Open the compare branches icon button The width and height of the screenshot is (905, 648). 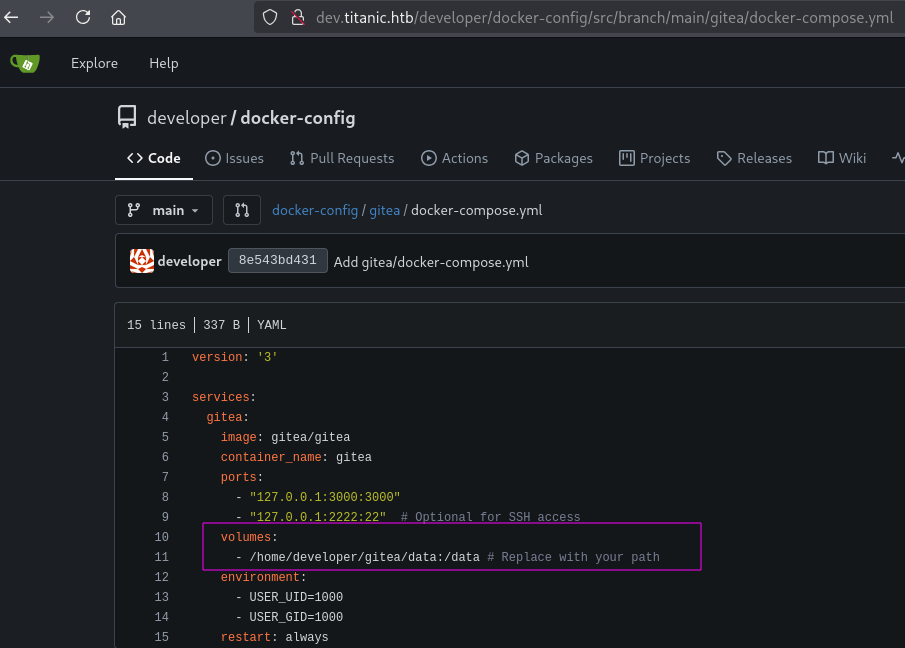[242, 210]
